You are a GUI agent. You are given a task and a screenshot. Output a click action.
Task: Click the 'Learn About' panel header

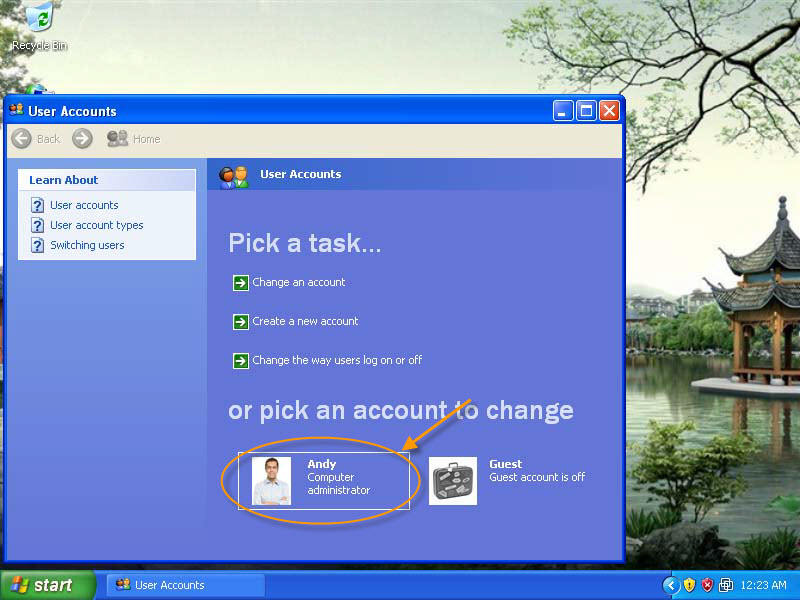click(x=107, y=180)
